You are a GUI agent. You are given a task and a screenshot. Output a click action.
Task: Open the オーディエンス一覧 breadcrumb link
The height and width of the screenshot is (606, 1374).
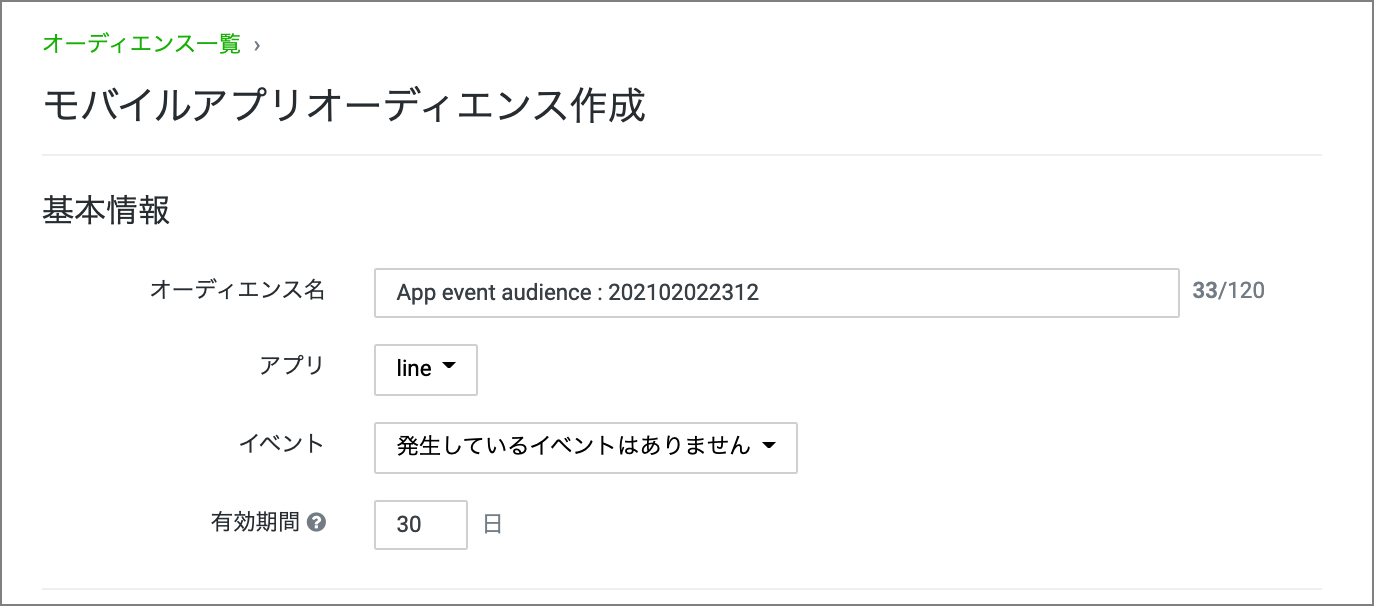(x=141, y=44)
